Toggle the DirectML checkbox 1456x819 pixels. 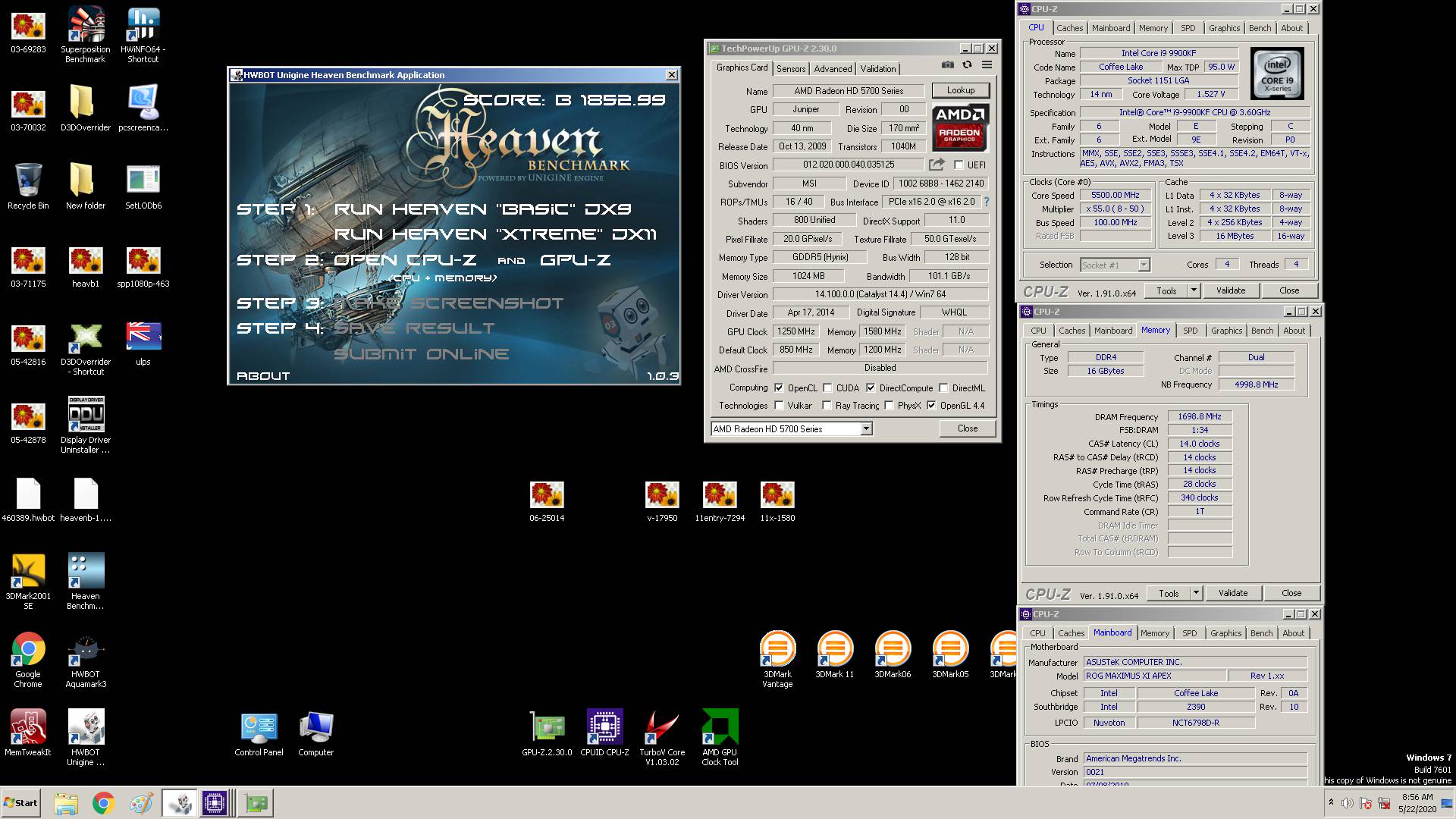(x=943, y=388)
